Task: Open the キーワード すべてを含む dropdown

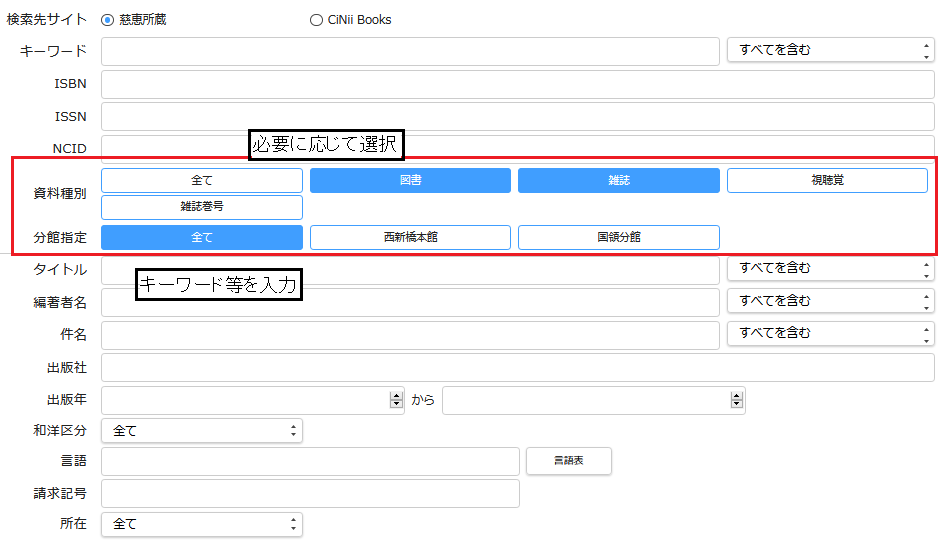Action: (831, 50)
